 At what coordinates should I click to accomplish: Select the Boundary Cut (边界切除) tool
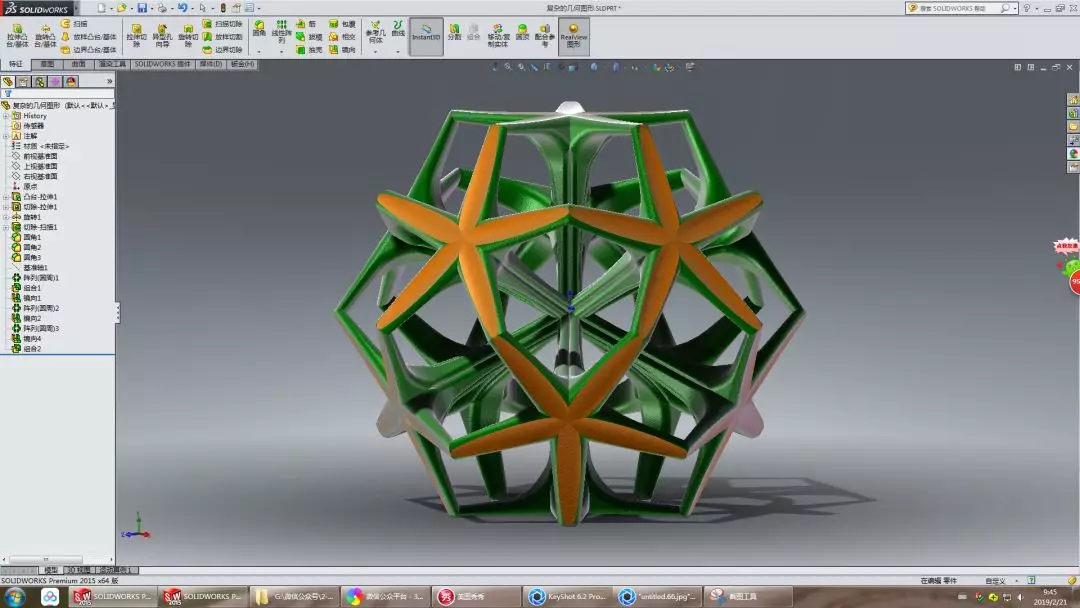point(222,50)
